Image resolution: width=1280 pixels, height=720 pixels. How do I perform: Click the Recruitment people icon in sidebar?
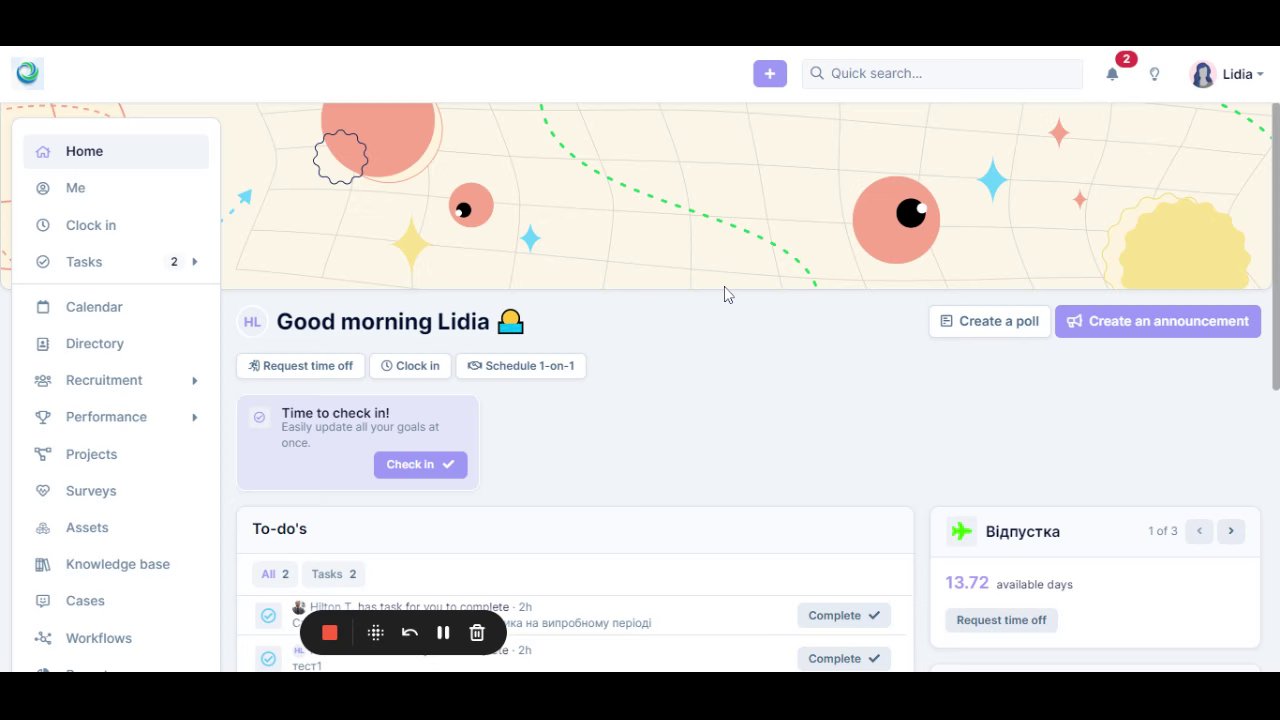pyautogui.click(x=43, y=381)
